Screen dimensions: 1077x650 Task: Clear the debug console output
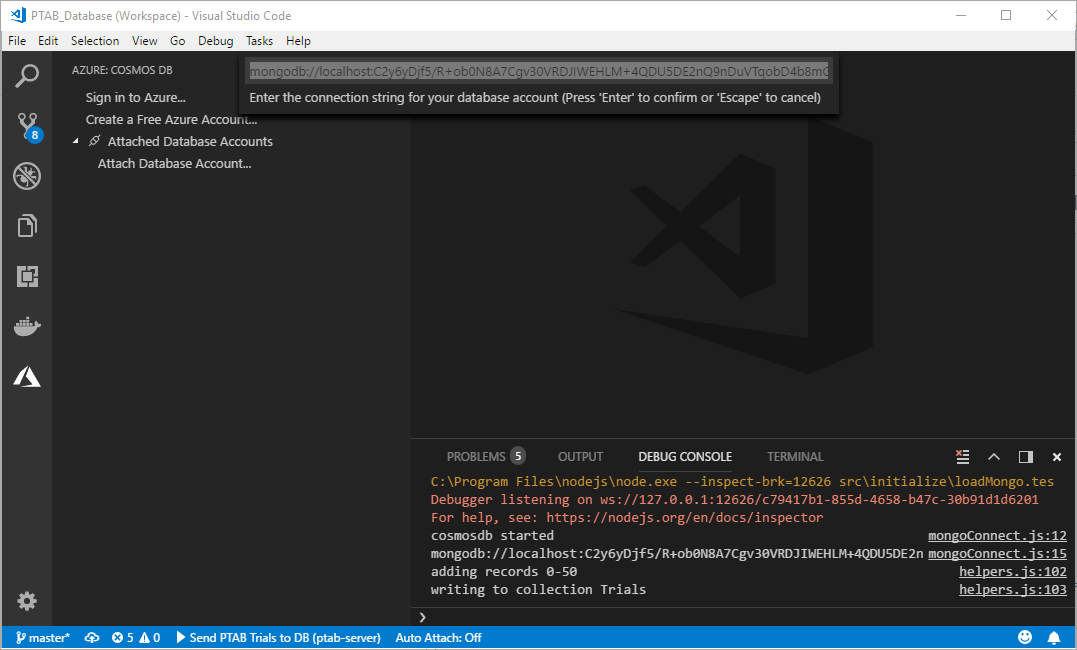point(962,457)
